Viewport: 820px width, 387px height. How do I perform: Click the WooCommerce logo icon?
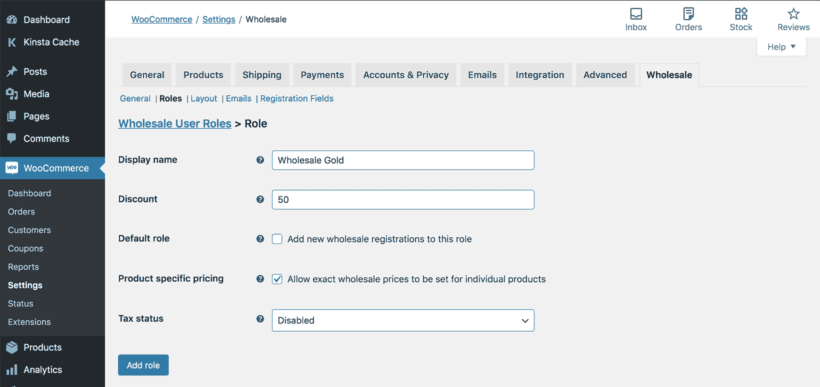click(12, 168)
